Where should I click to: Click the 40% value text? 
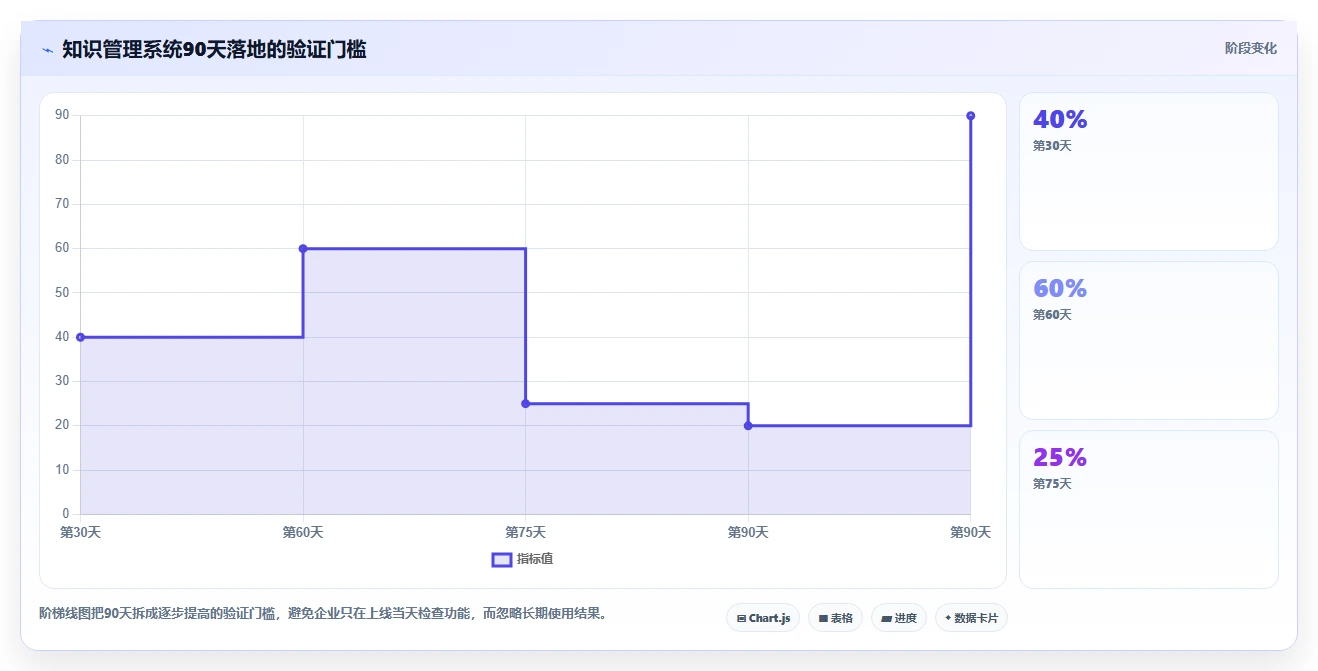coord(1060,119)
